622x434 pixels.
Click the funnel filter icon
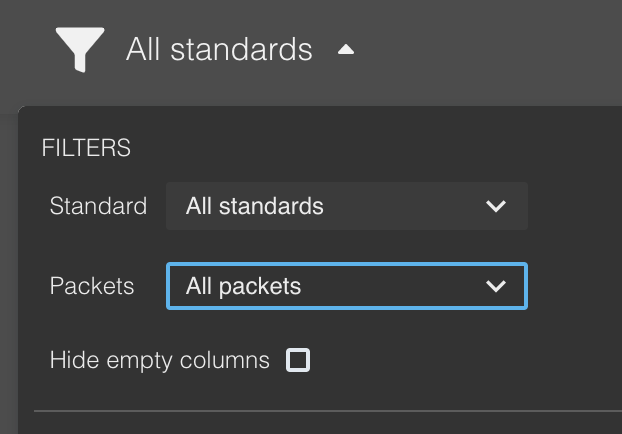[80, 50]
